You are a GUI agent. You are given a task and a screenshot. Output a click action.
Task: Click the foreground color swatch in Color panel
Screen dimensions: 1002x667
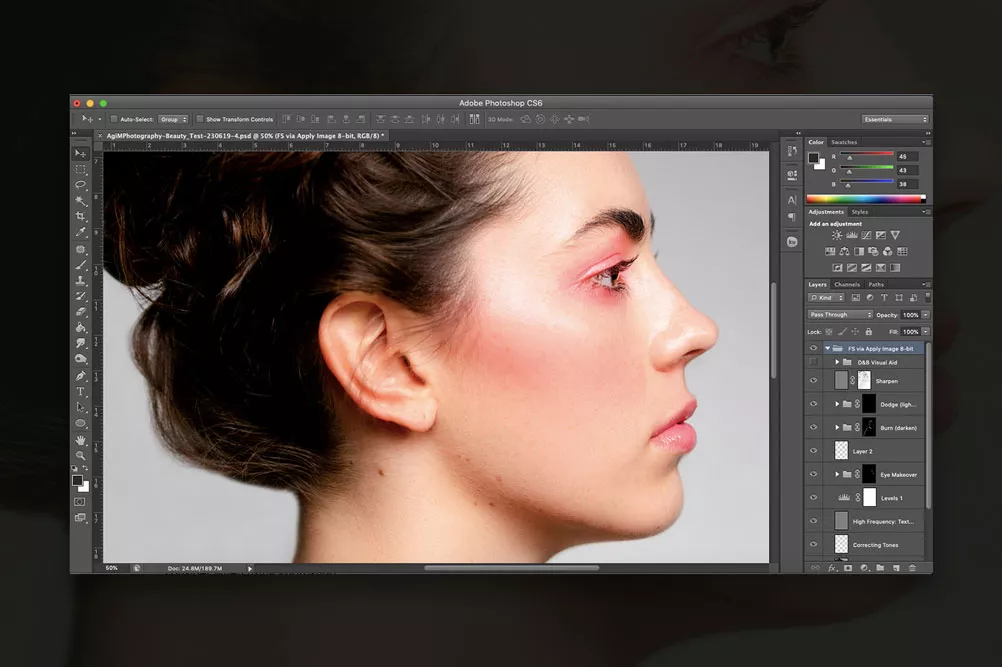click(x=813, y=157)
